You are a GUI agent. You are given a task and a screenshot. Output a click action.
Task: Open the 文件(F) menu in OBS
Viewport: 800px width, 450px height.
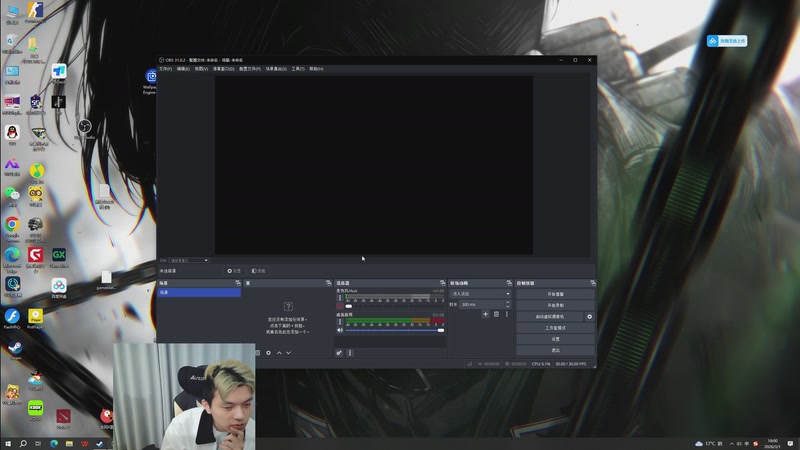coord(165,69)
